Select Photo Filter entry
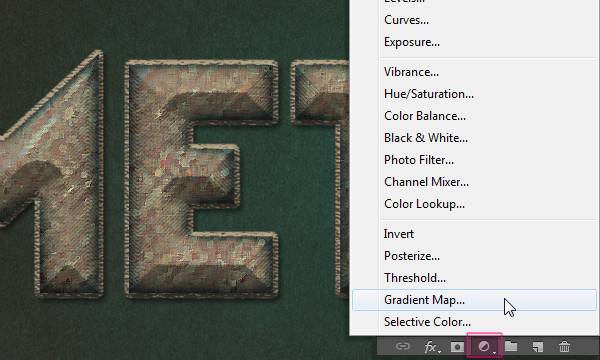Viewport: 600px width, 360px height. (x=419, y=160)
